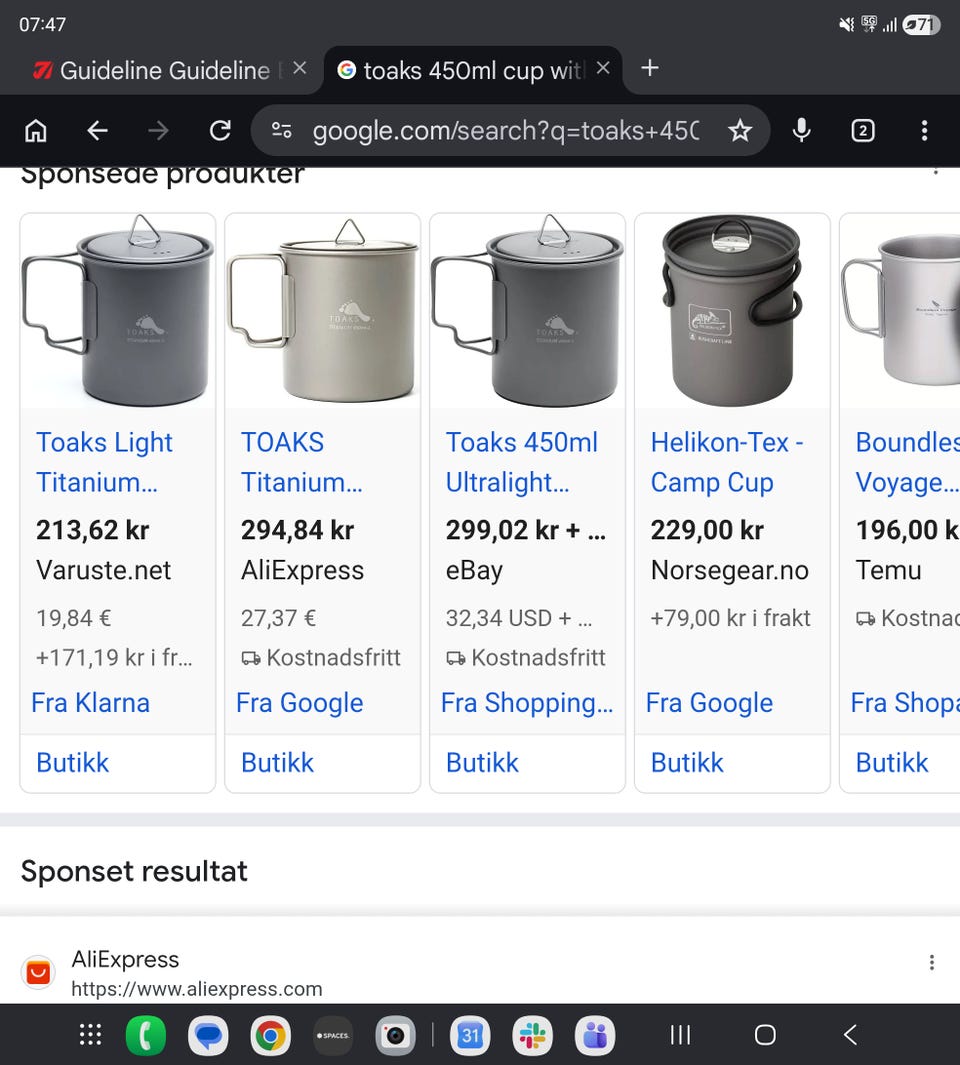
Task: Tap Butikk under Varuste.net listing
Action: click(73, 763)
